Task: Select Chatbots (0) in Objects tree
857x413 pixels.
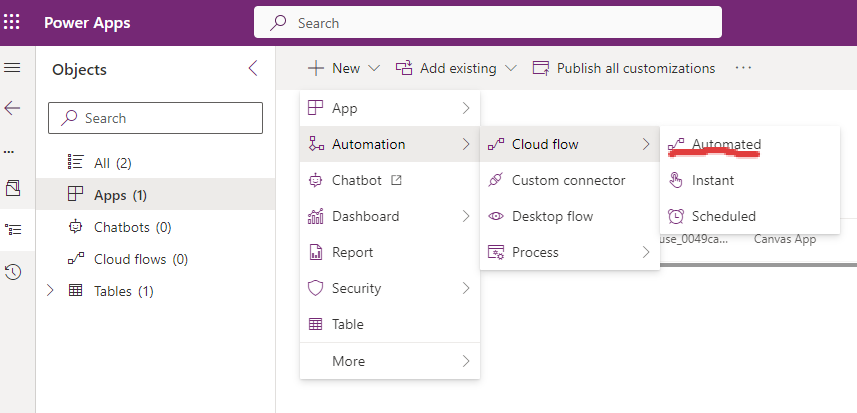Action: coord(155,227)
